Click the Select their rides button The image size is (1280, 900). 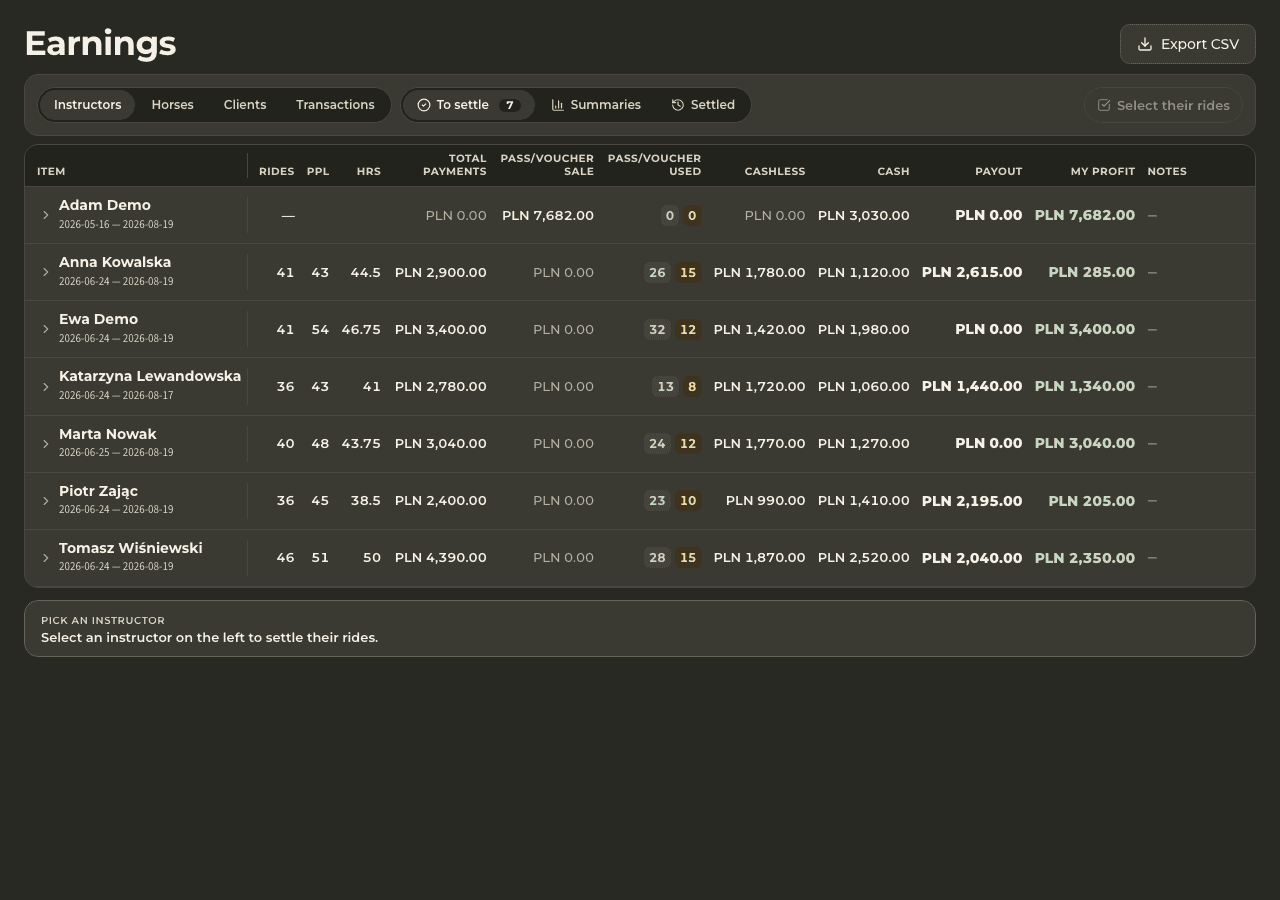coord(1163,105)
